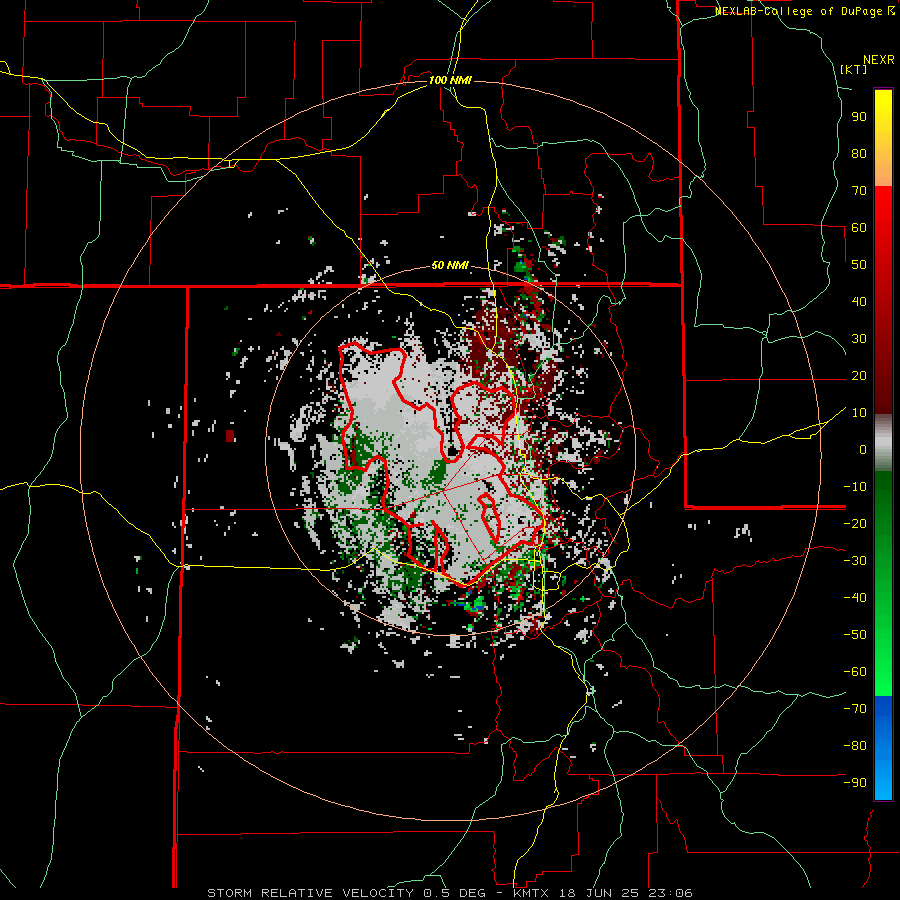Click the blue segment of the color bar
The width and height of the screenshot is (900, 900).
[883, 747]
